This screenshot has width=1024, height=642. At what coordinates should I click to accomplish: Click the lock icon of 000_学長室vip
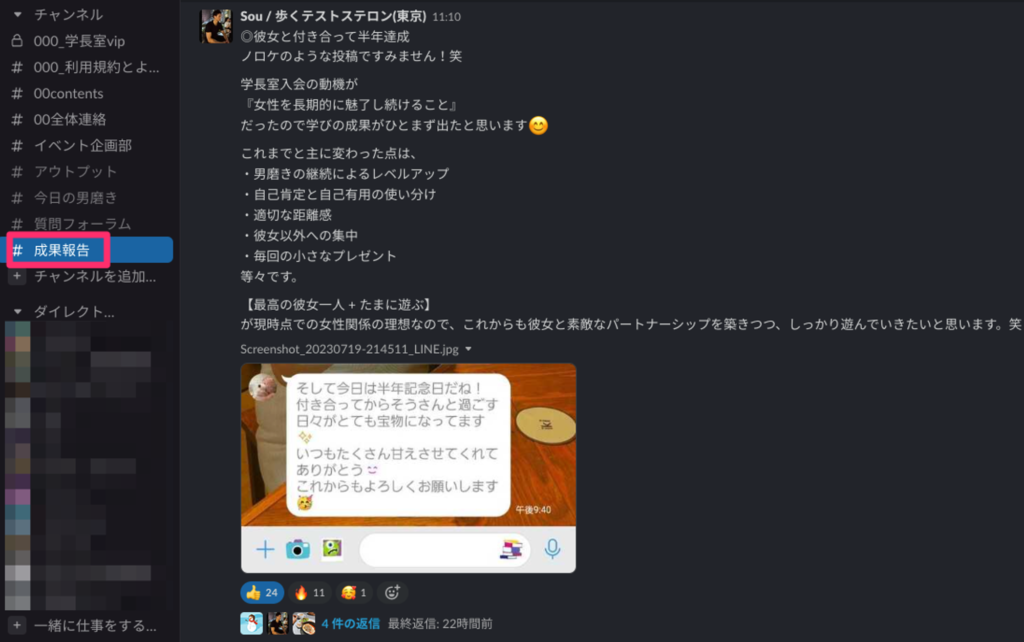point(17,40)
